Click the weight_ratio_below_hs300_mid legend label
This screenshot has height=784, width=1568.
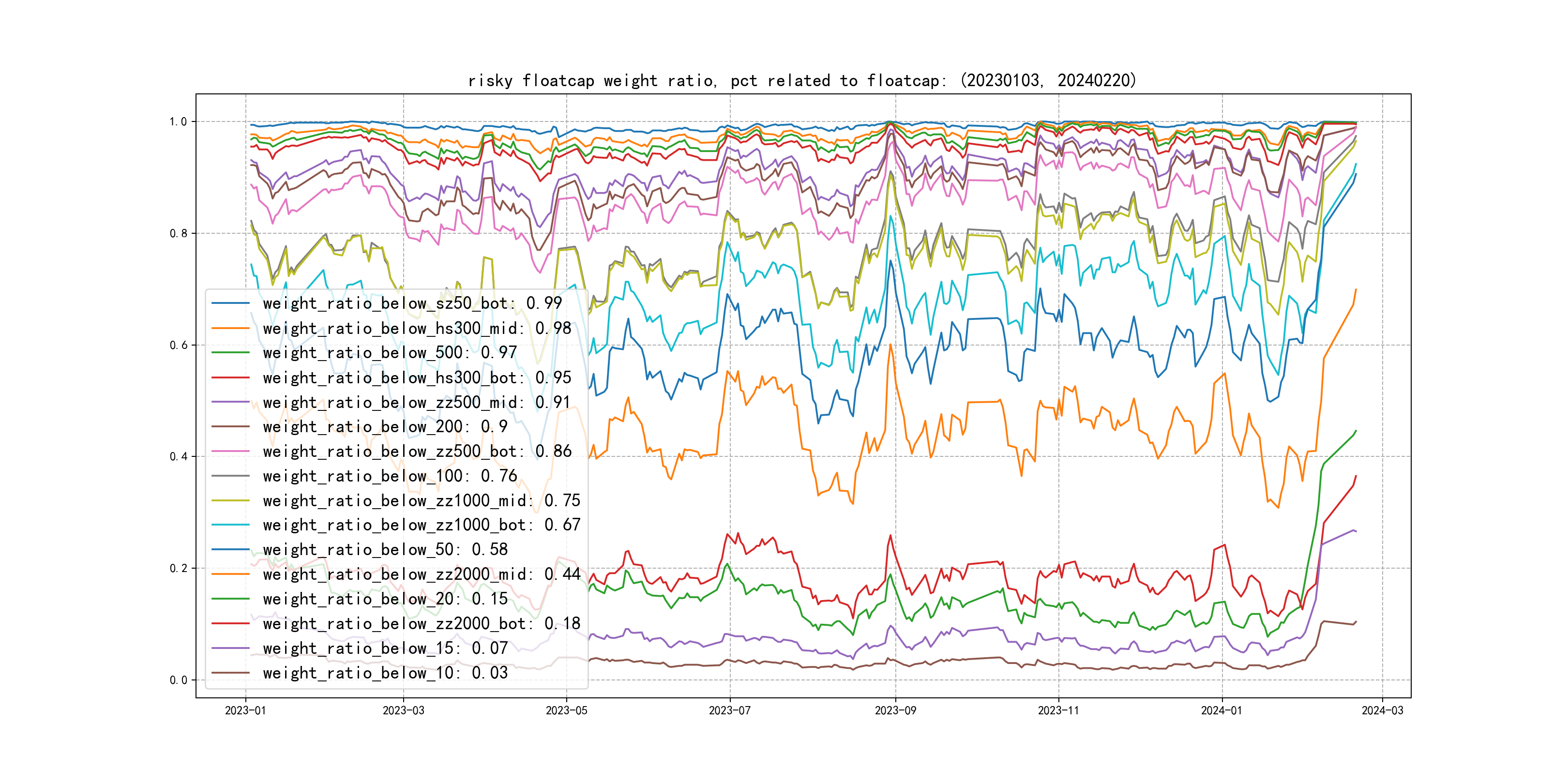(416, 329)
